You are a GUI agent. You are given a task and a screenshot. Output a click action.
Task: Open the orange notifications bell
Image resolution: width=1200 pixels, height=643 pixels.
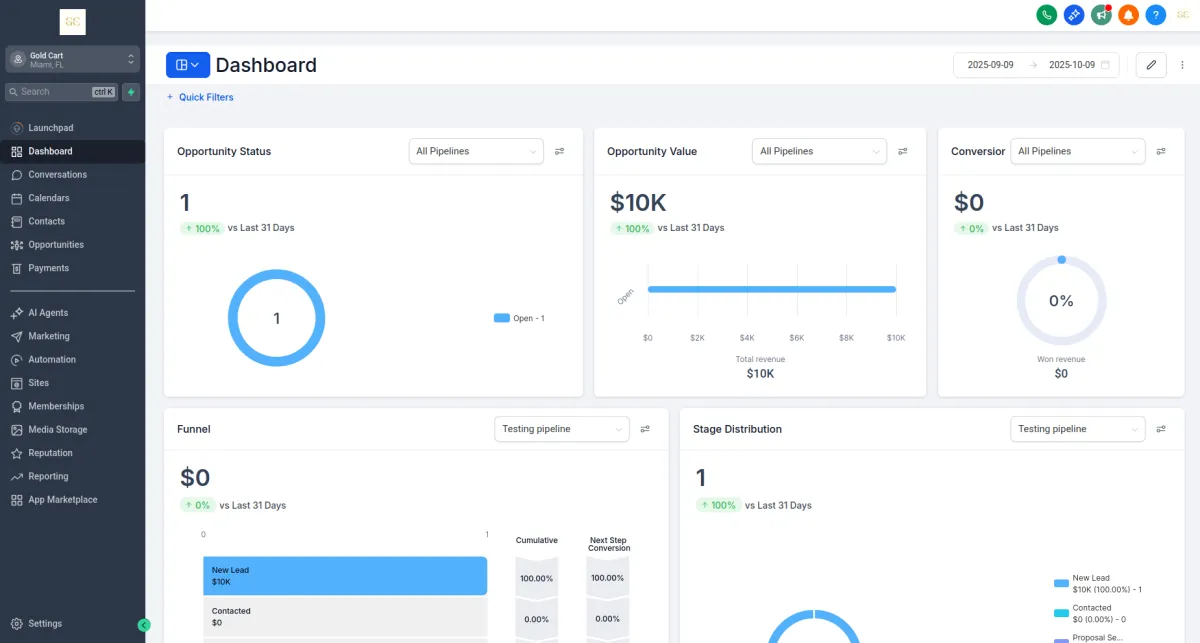coord(1128,15)
